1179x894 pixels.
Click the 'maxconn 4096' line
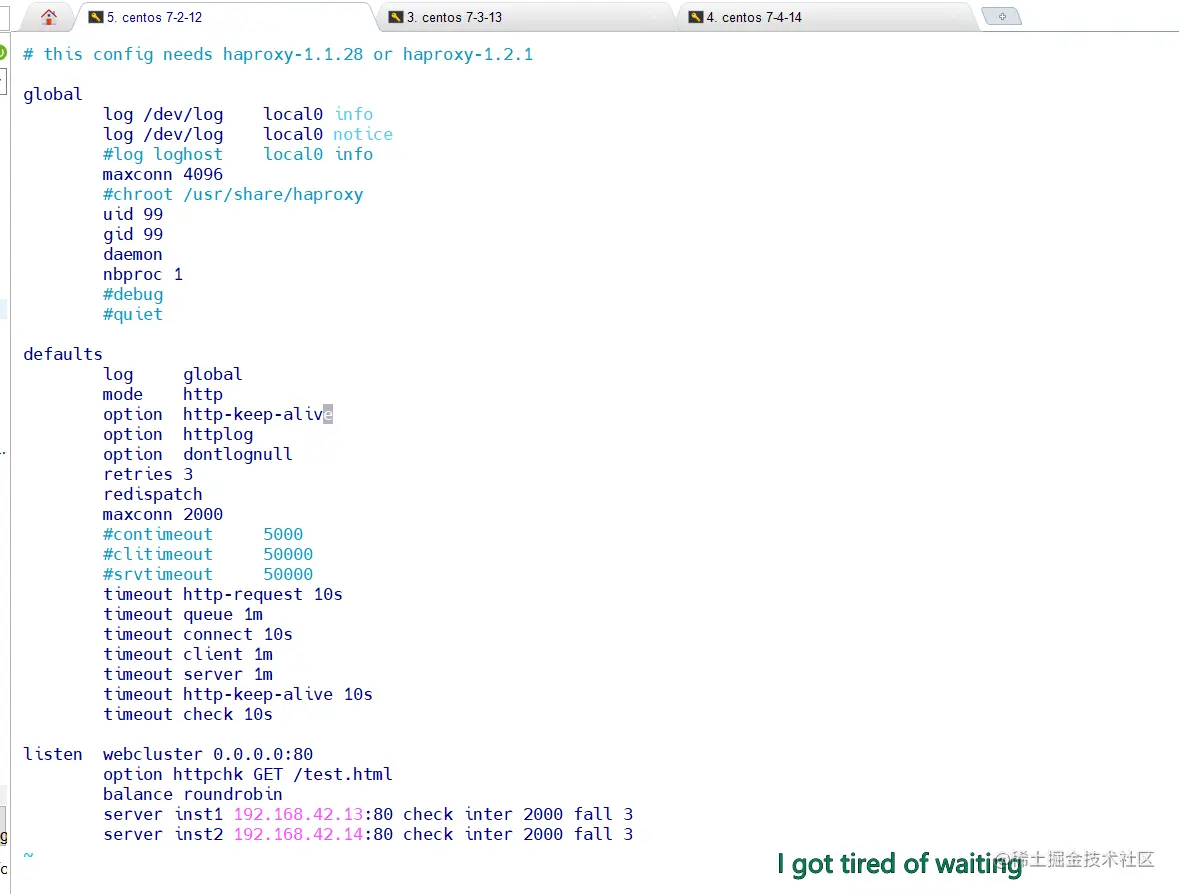[x=162, y=174]
